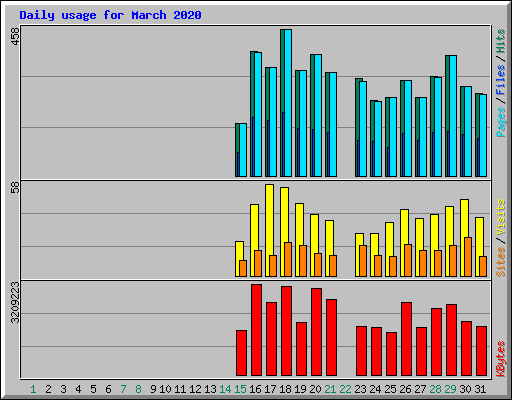Click the red KBytes bar for day 19
Screen dimensions: 512x400
tap(302, 349)
